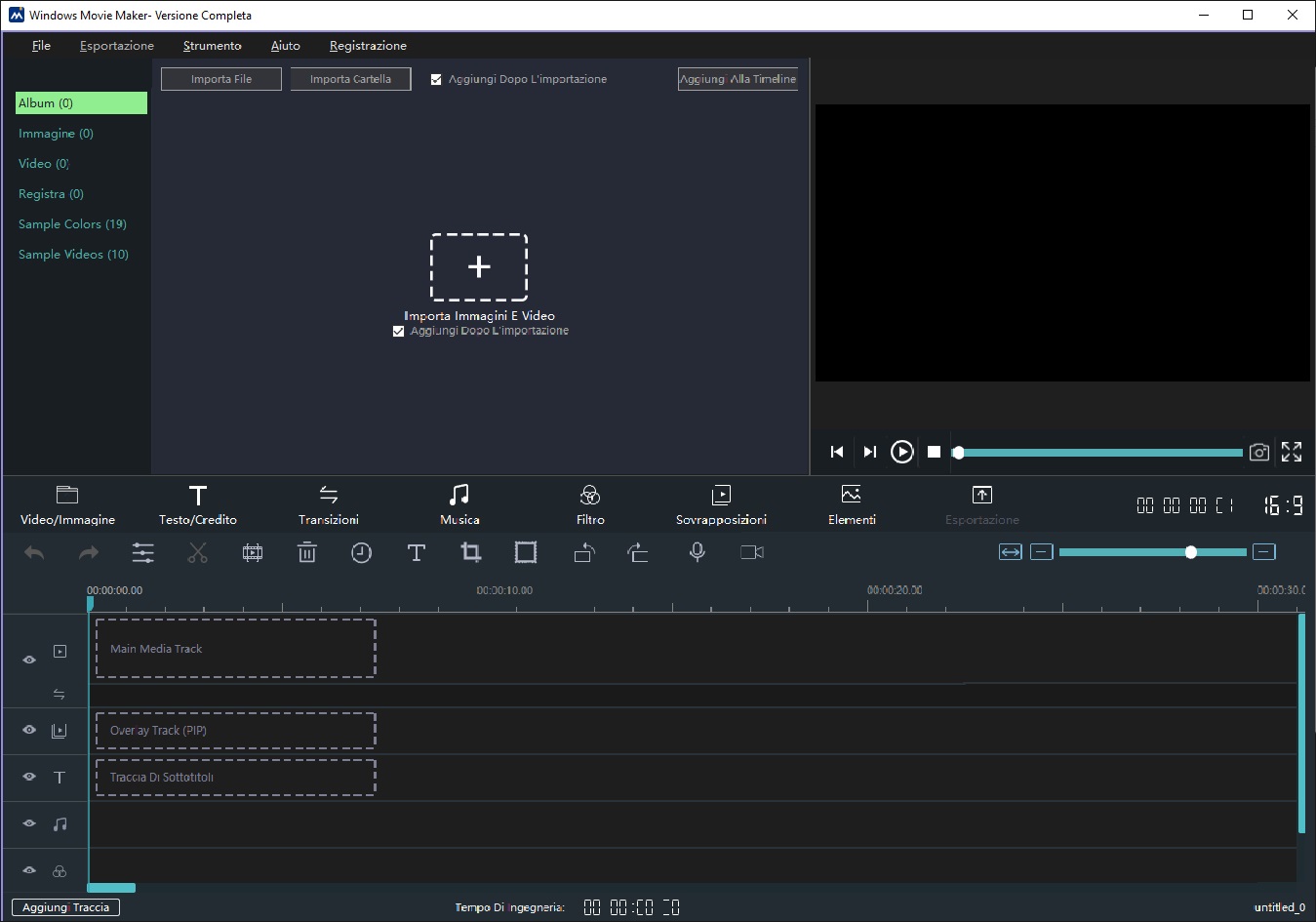Screen dimensions: 1316x922
Task: Click the microphone voiceover icon
Action: [698, 553]
